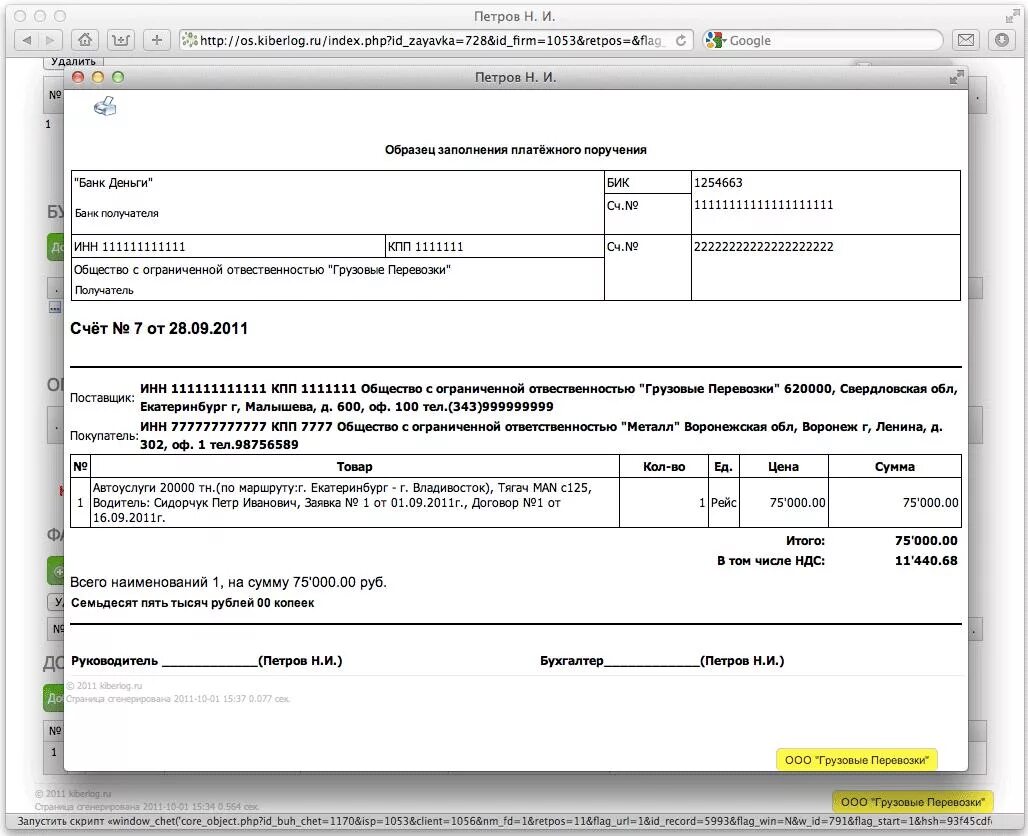The width and height of the screenshot is (1028, 836).
Task: Click the Итого value 75'000.00
Action: click(x=926, y=541)
